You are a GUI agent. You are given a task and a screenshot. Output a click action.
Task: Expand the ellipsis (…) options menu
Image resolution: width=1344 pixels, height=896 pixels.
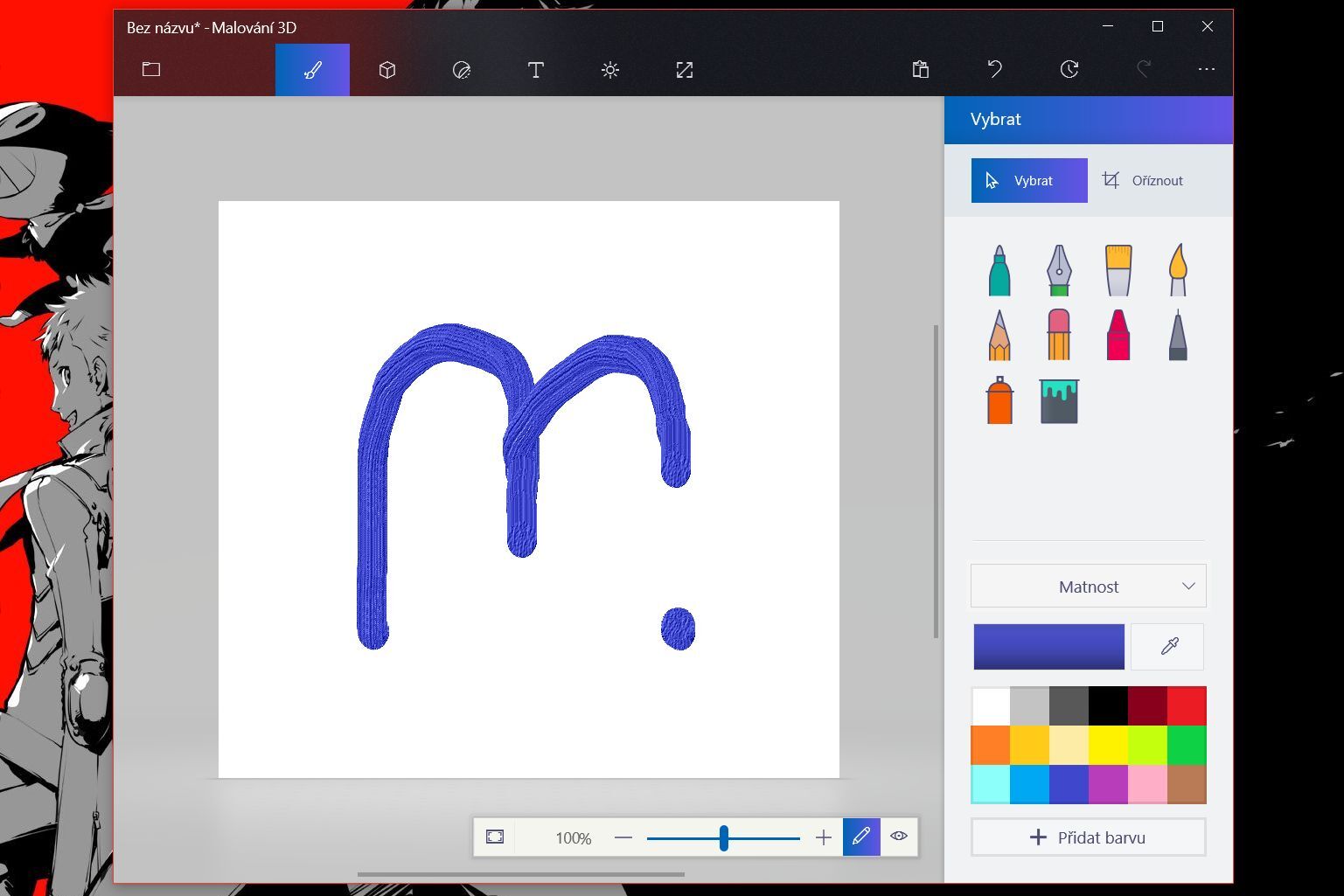click(x=1207, y=70)
